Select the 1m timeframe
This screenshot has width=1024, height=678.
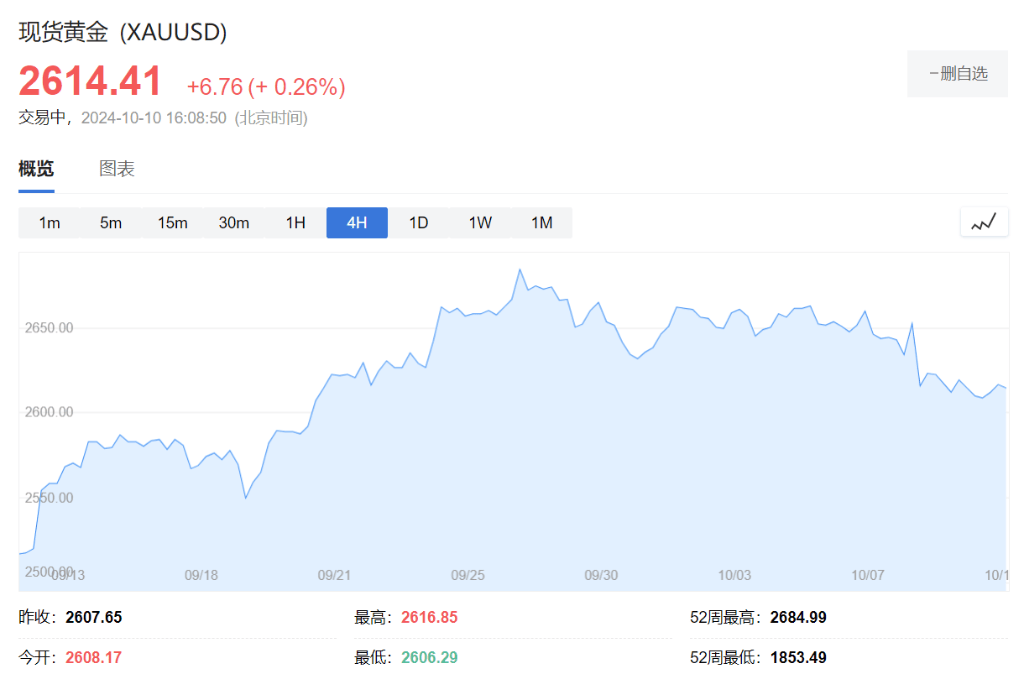pyautogui.click(x=50, y=223)
